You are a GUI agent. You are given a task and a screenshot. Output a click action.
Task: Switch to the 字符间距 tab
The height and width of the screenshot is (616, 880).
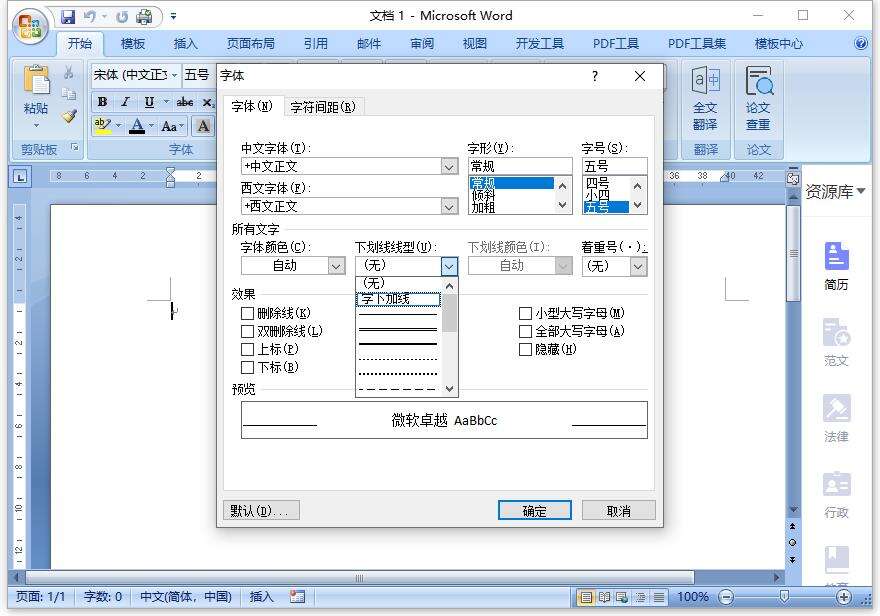pyautogui.click(x=323, y=107)
